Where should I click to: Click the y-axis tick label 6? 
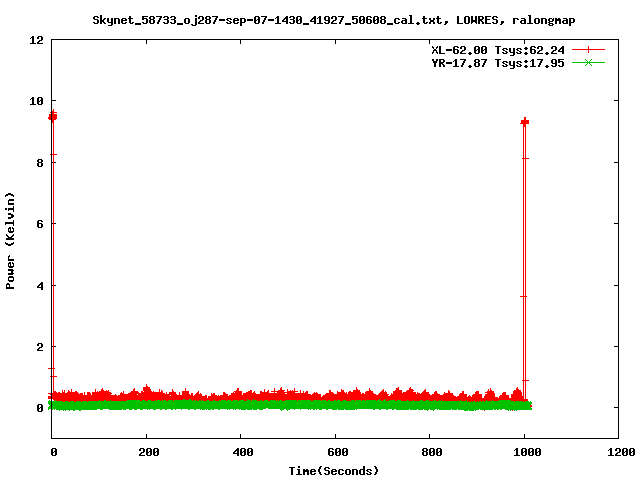pos(40,224)
